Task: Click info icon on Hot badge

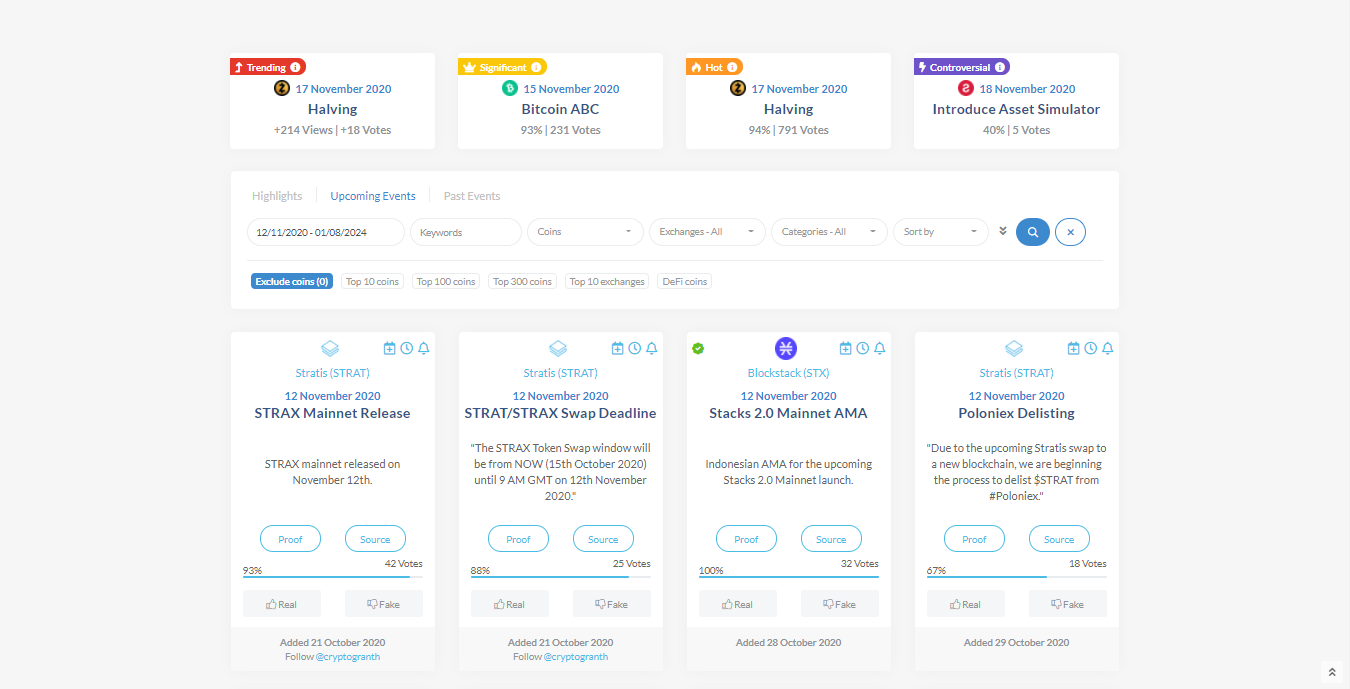Action: [x=733, y=67]
